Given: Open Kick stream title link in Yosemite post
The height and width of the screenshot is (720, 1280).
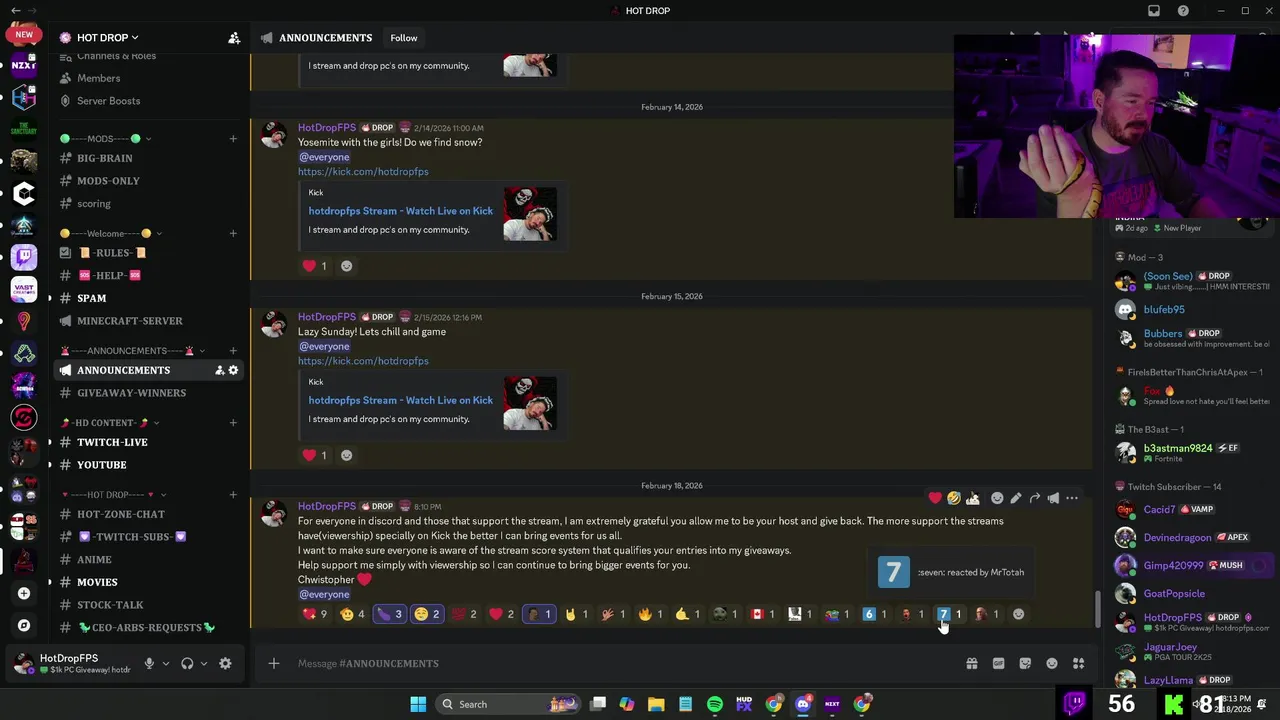Looking at the screenshot, I should coord(400,211).
